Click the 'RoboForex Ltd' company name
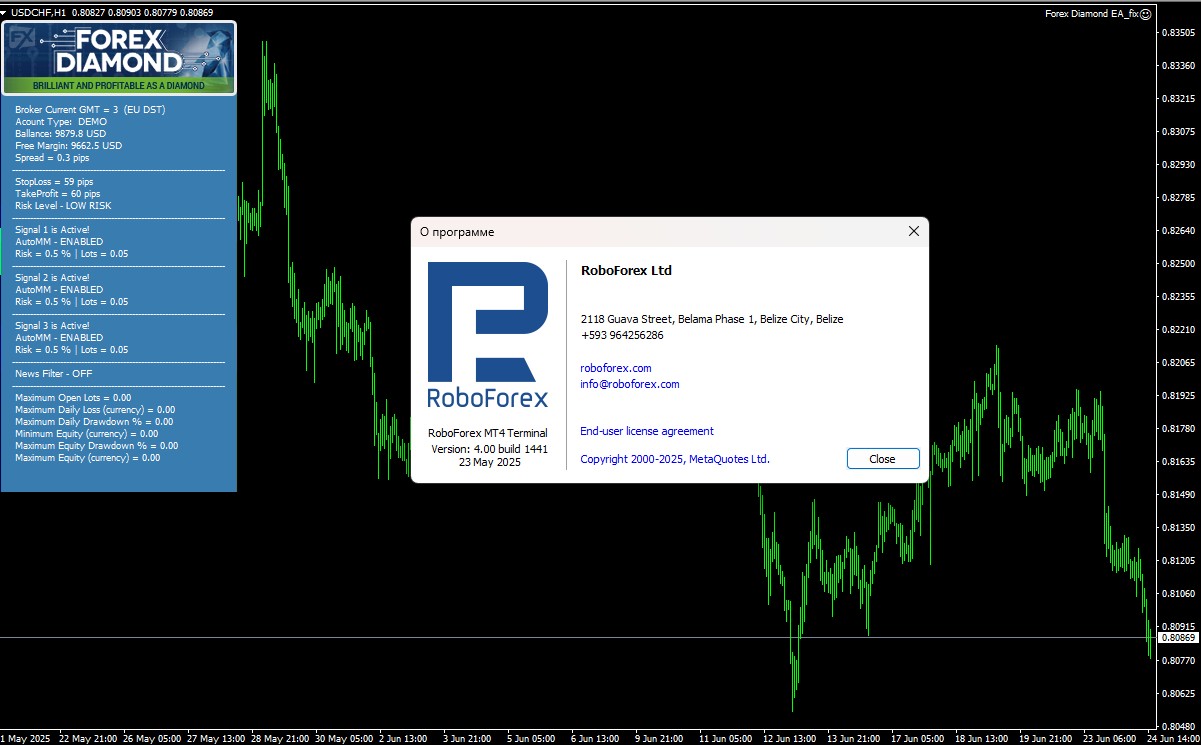The image size is (1201, 745). [626, 271]
